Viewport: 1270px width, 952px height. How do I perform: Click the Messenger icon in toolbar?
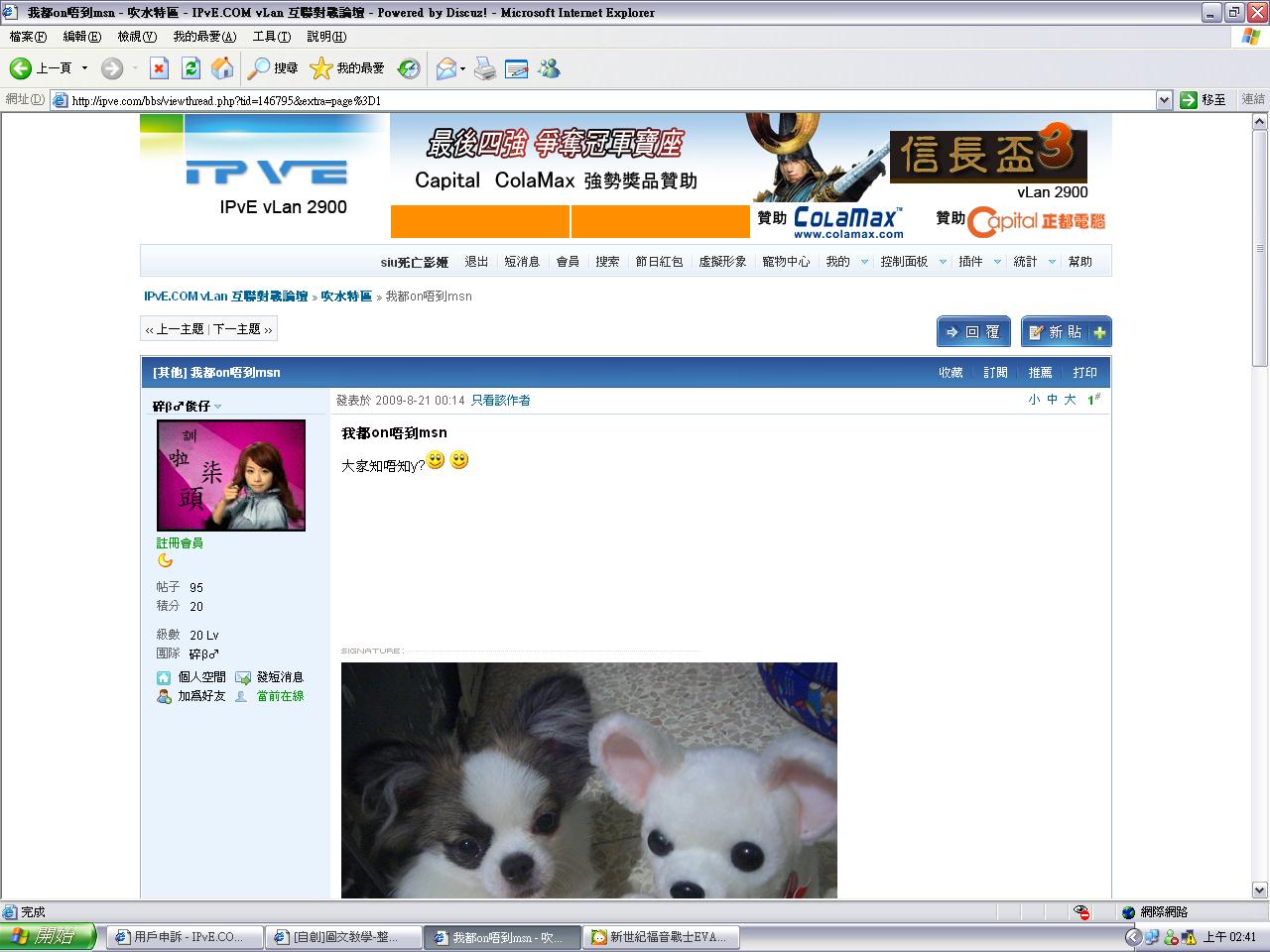tap(549, 68)
